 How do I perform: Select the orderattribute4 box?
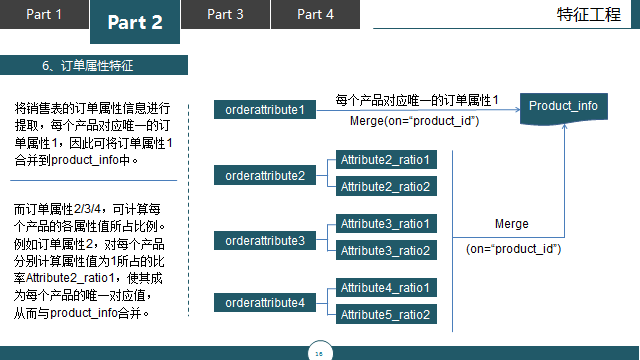coord(265,302)
